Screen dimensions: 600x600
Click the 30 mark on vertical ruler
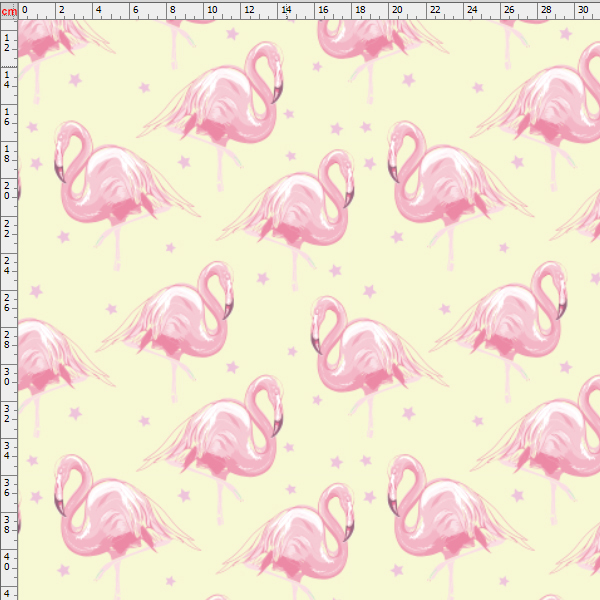tap(7, 377)
